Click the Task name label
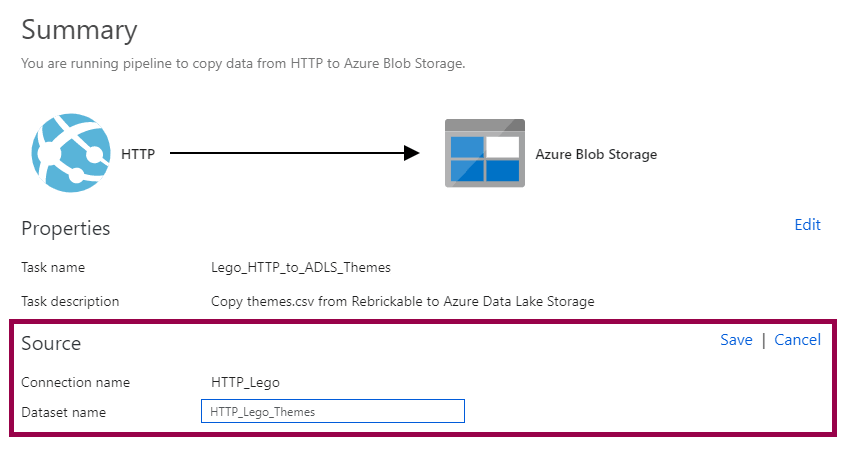Screen dimensions: 850x450 pos(53,268)
